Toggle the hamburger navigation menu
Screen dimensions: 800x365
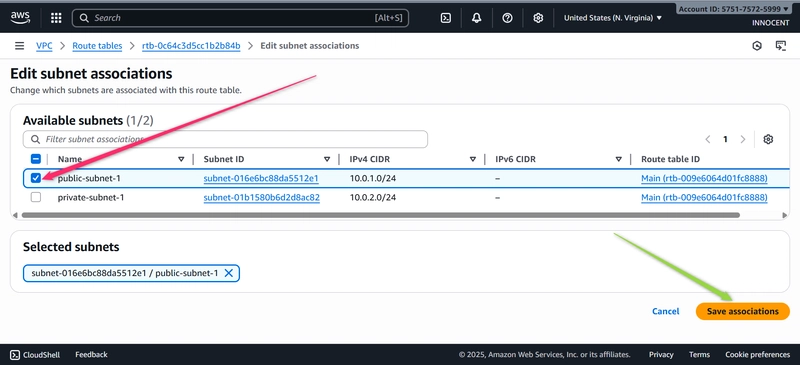click(19, 46)
